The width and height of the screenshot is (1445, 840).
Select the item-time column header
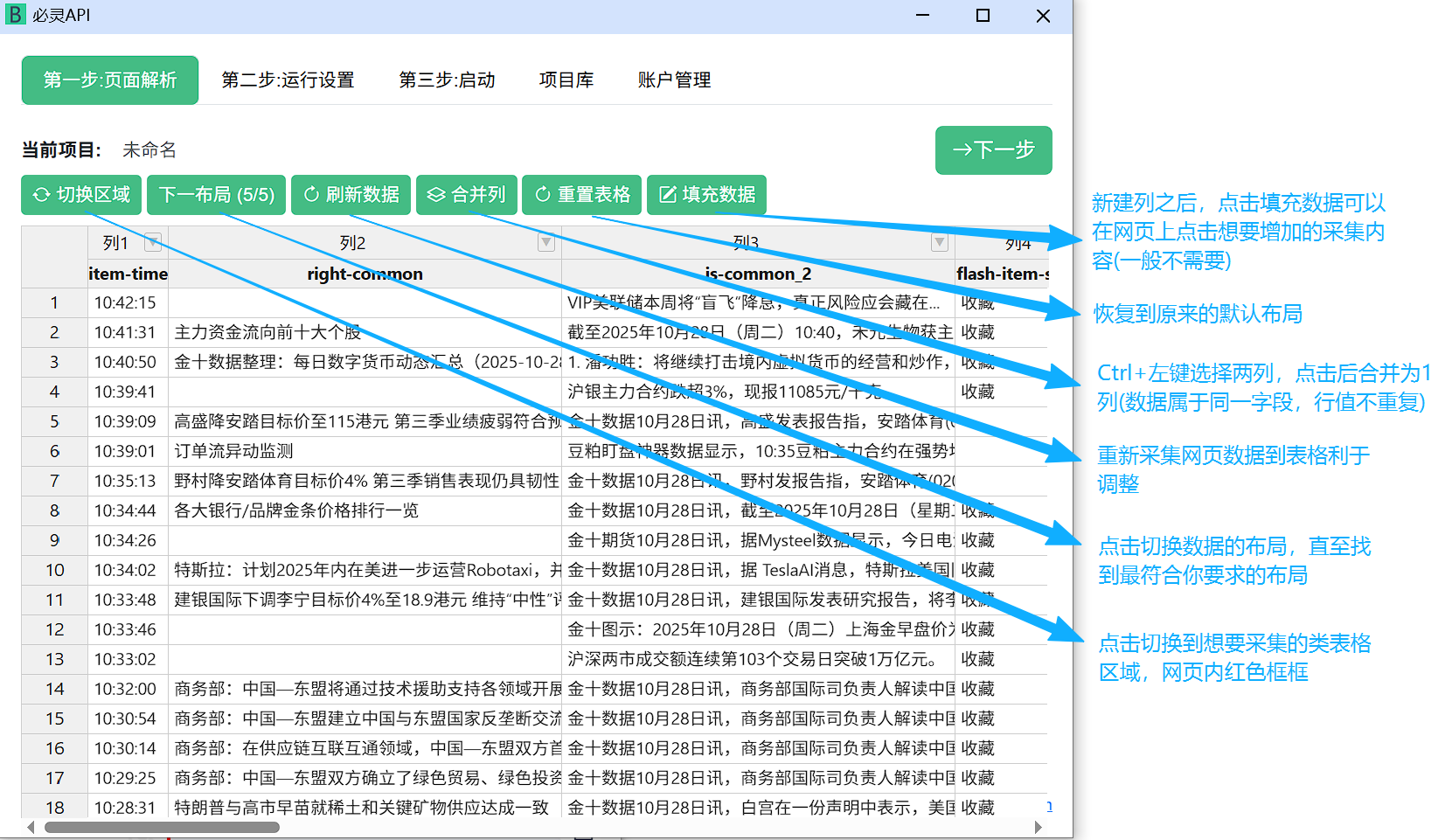point(128,274)
